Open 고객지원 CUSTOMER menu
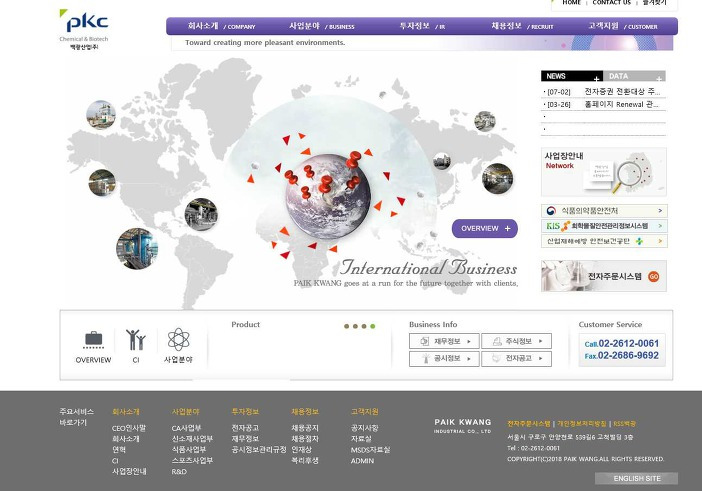The width and height of the screenshot is (702, 491). [x=623, y=26]
